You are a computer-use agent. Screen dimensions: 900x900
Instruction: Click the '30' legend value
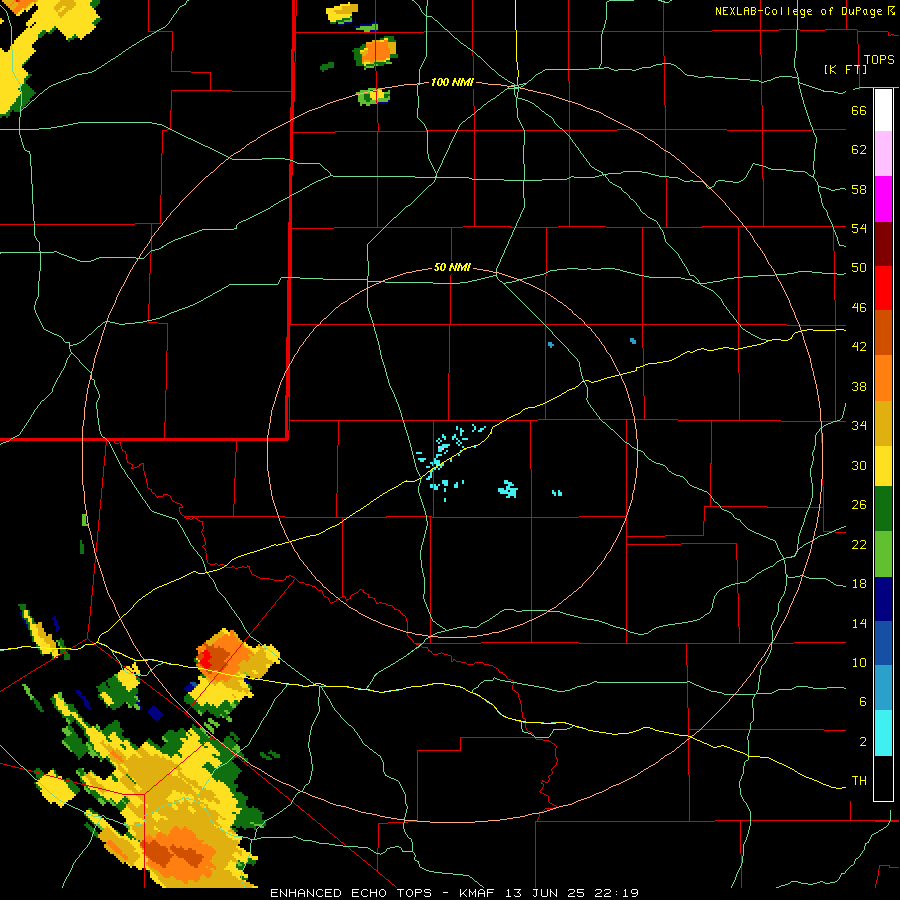(x=859, y=465)
